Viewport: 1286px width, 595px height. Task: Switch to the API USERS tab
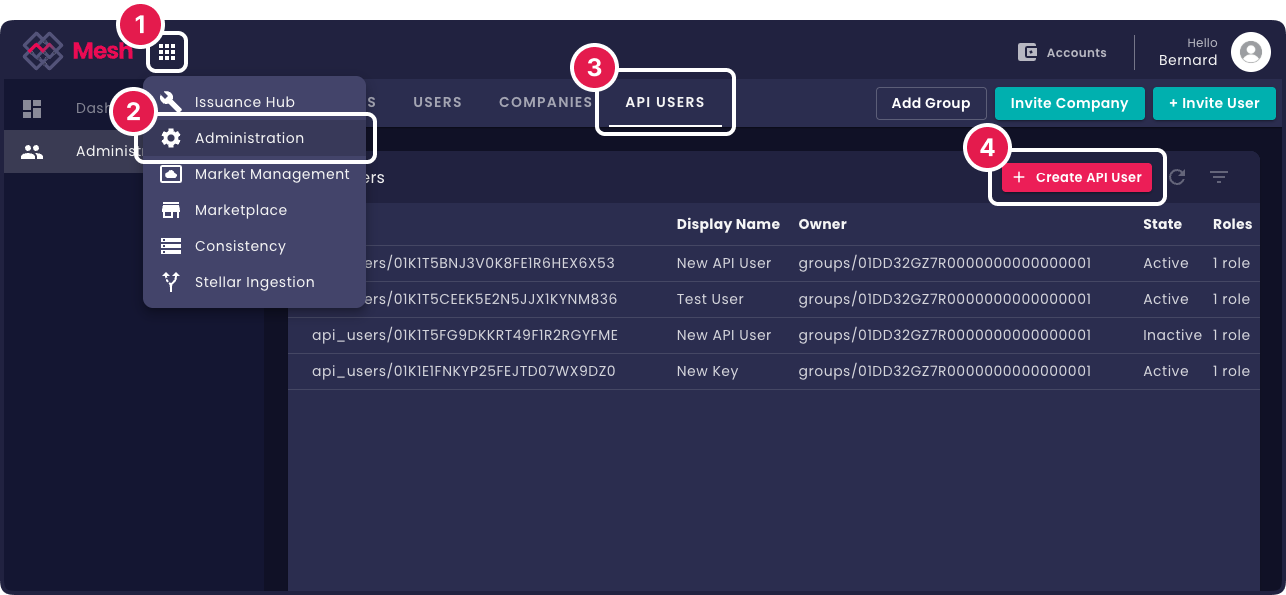(x=664, y=102)
